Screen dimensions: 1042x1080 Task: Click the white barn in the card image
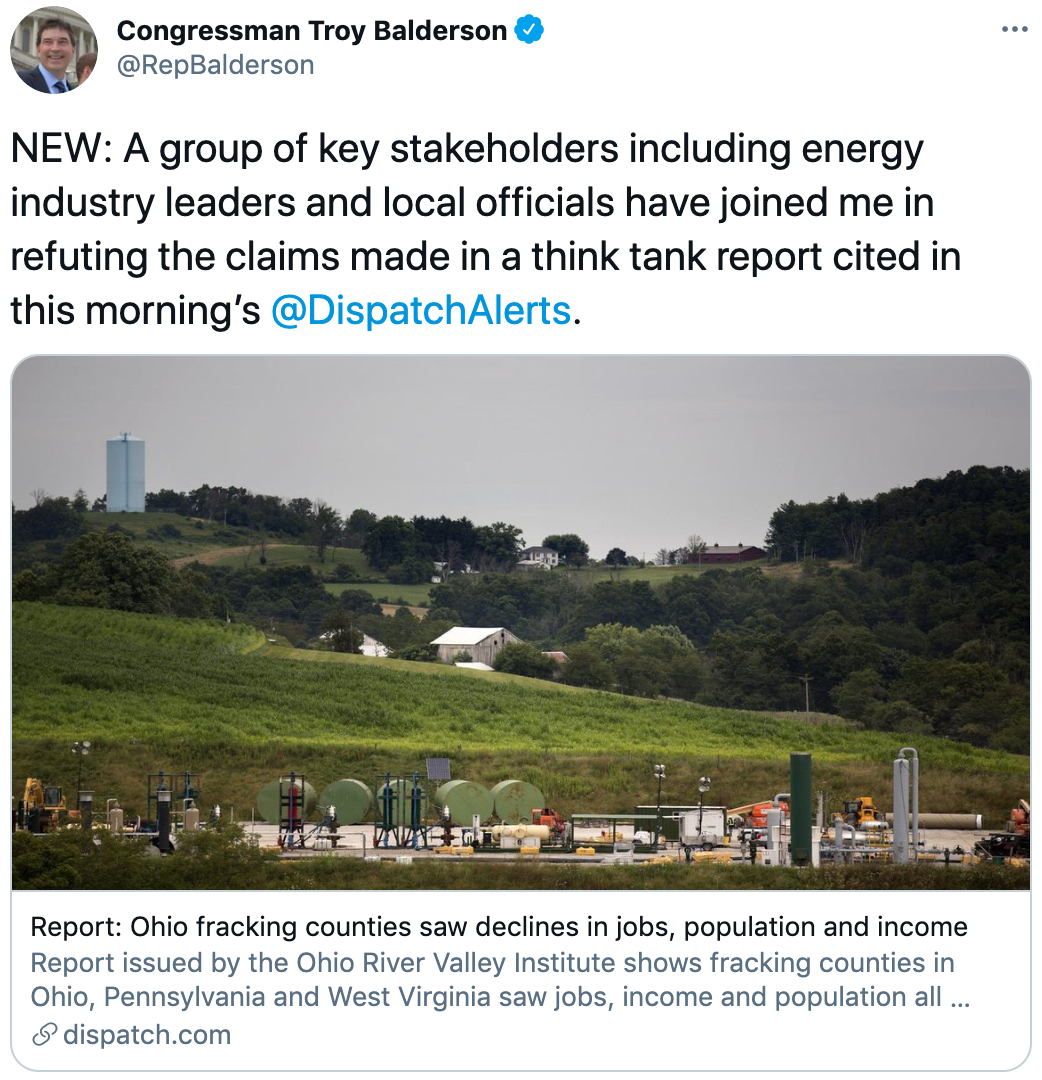coord(474,644)
